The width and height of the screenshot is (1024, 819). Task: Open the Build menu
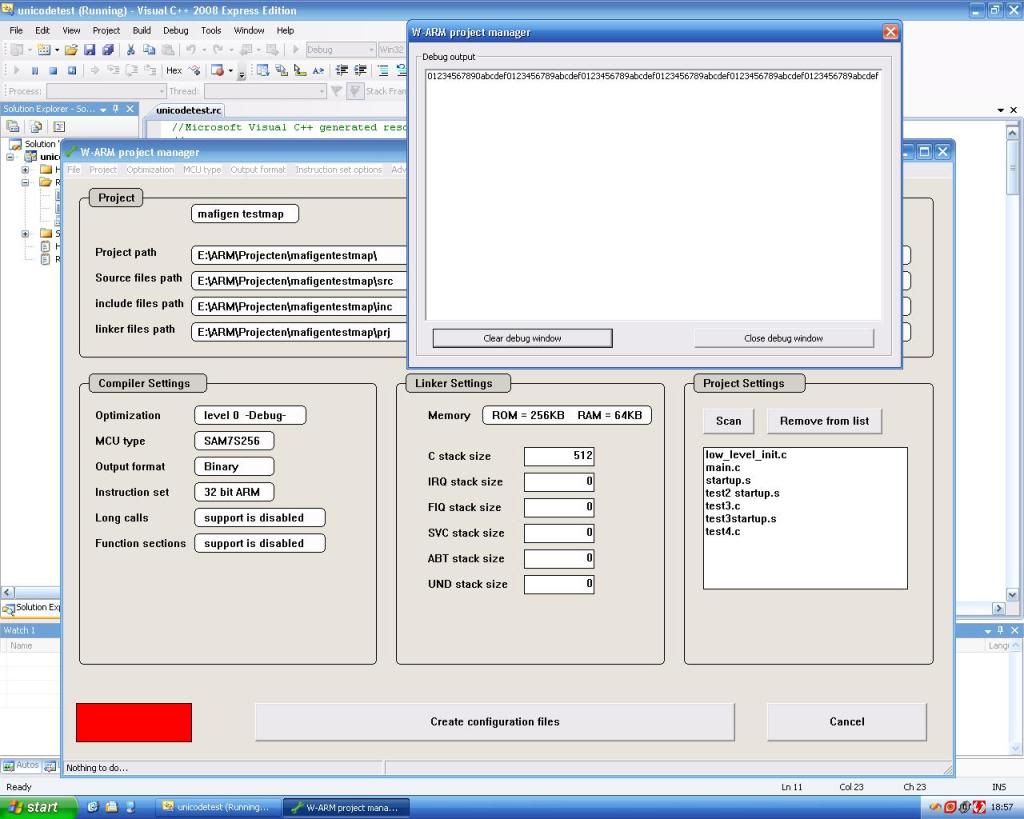(x=142, y=30)
